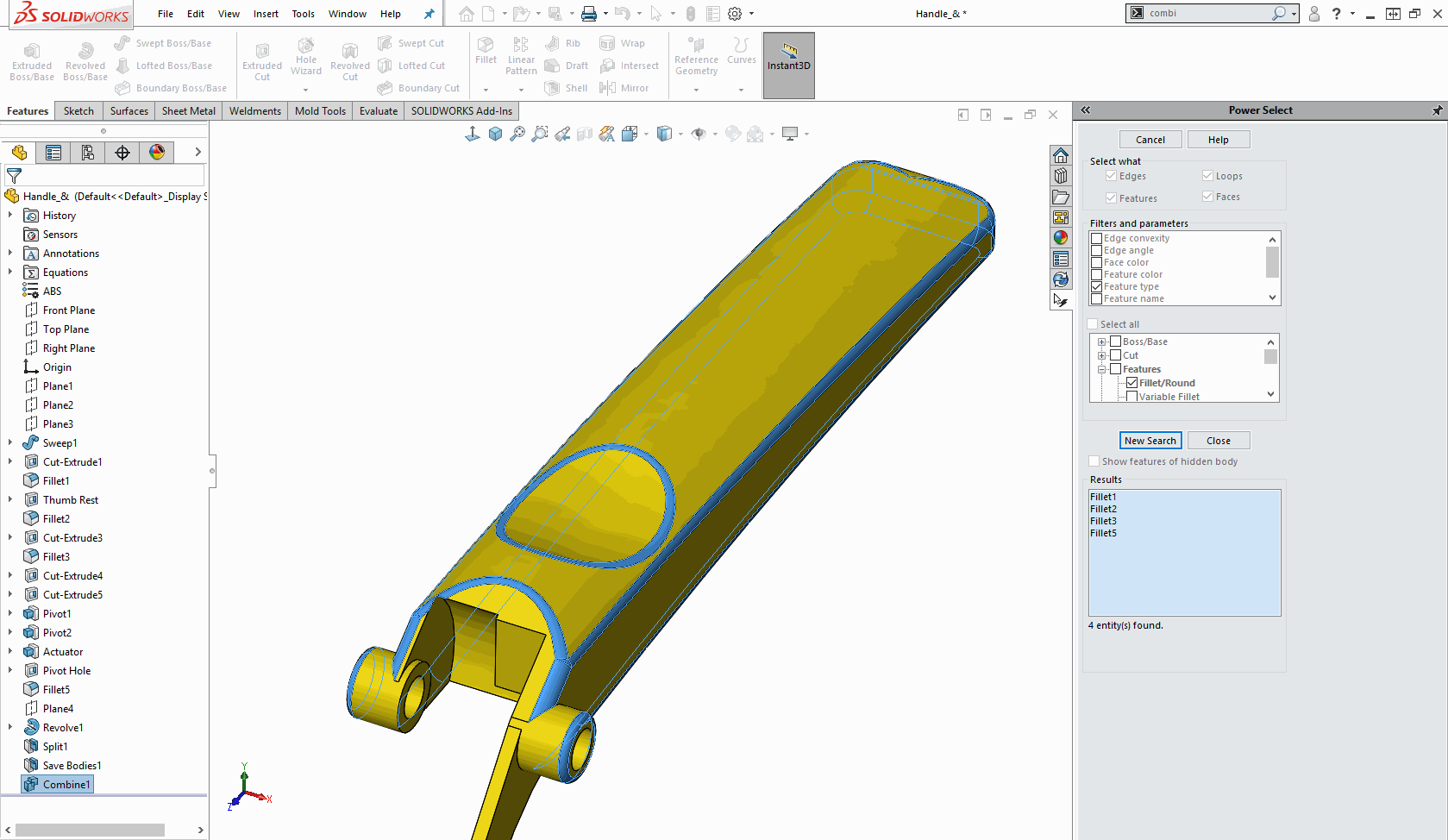Screen dimensions: 1448x840
Task: Select Fillet3 in the Results list
Action: pos(1103,521)
